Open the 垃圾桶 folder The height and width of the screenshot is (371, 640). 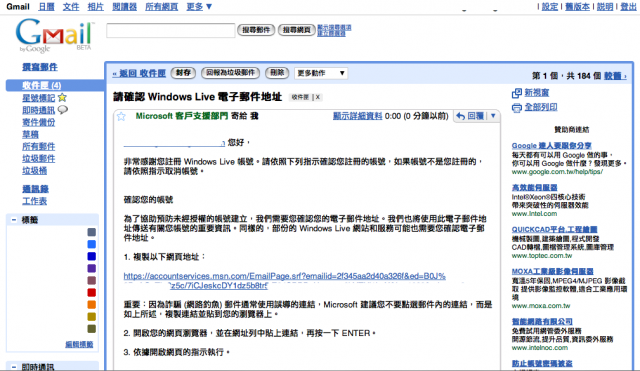(34, 171)
